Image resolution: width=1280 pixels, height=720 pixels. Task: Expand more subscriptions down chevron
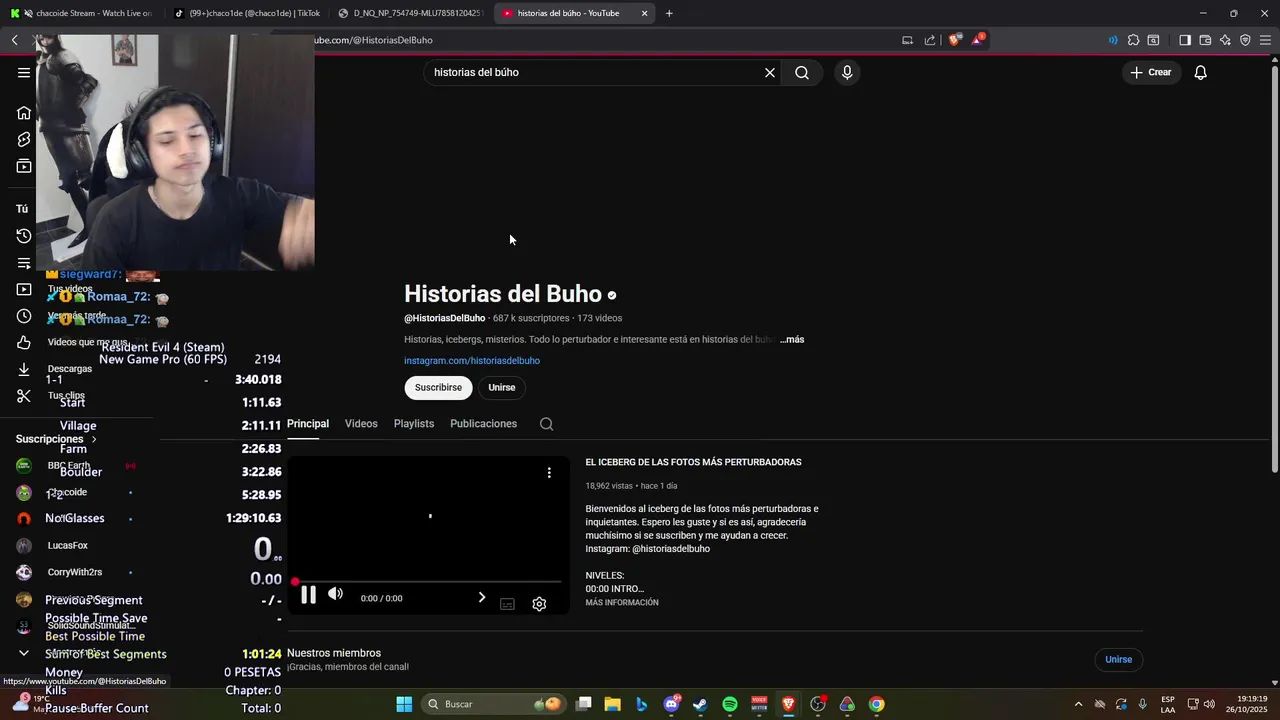tap(24, 653)
